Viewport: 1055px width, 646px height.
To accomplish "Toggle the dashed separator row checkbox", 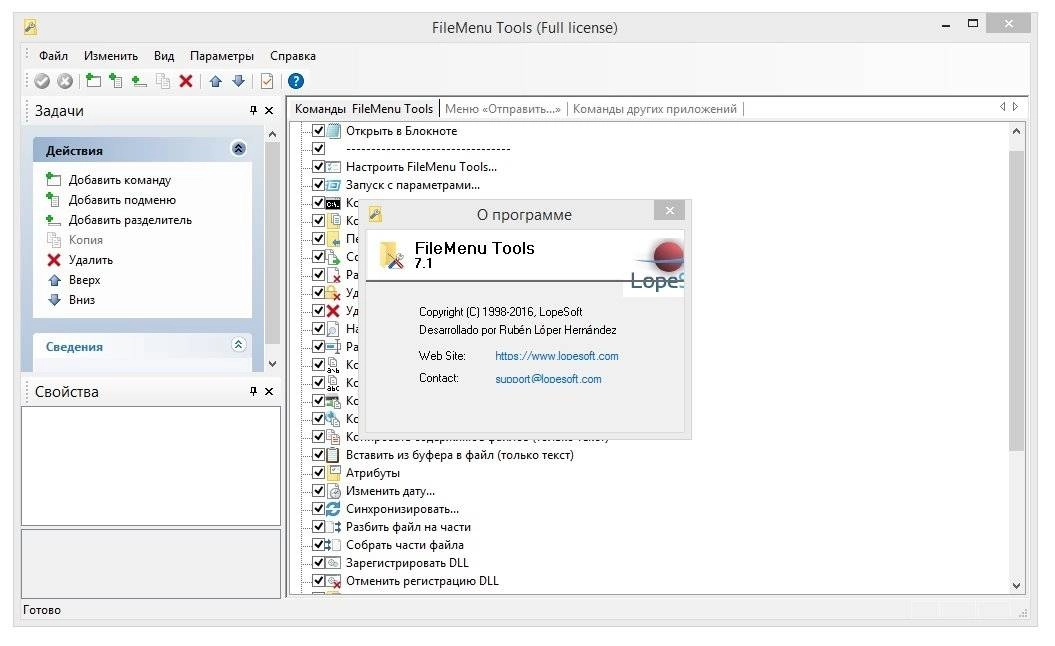I will coord(319,148).
